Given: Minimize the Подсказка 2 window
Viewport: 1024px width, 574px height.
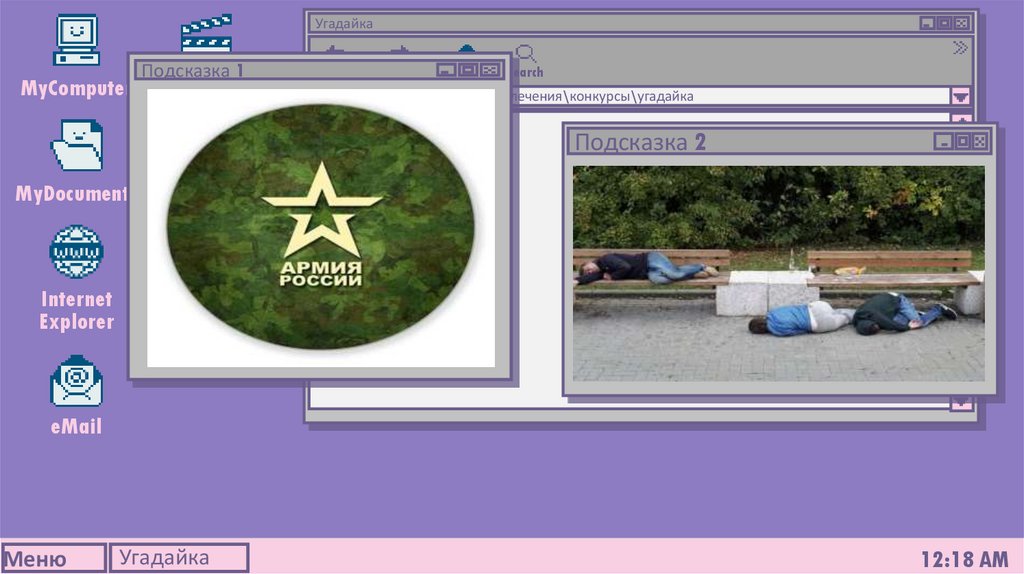Looking at the screenshot, I should (943, 141).
